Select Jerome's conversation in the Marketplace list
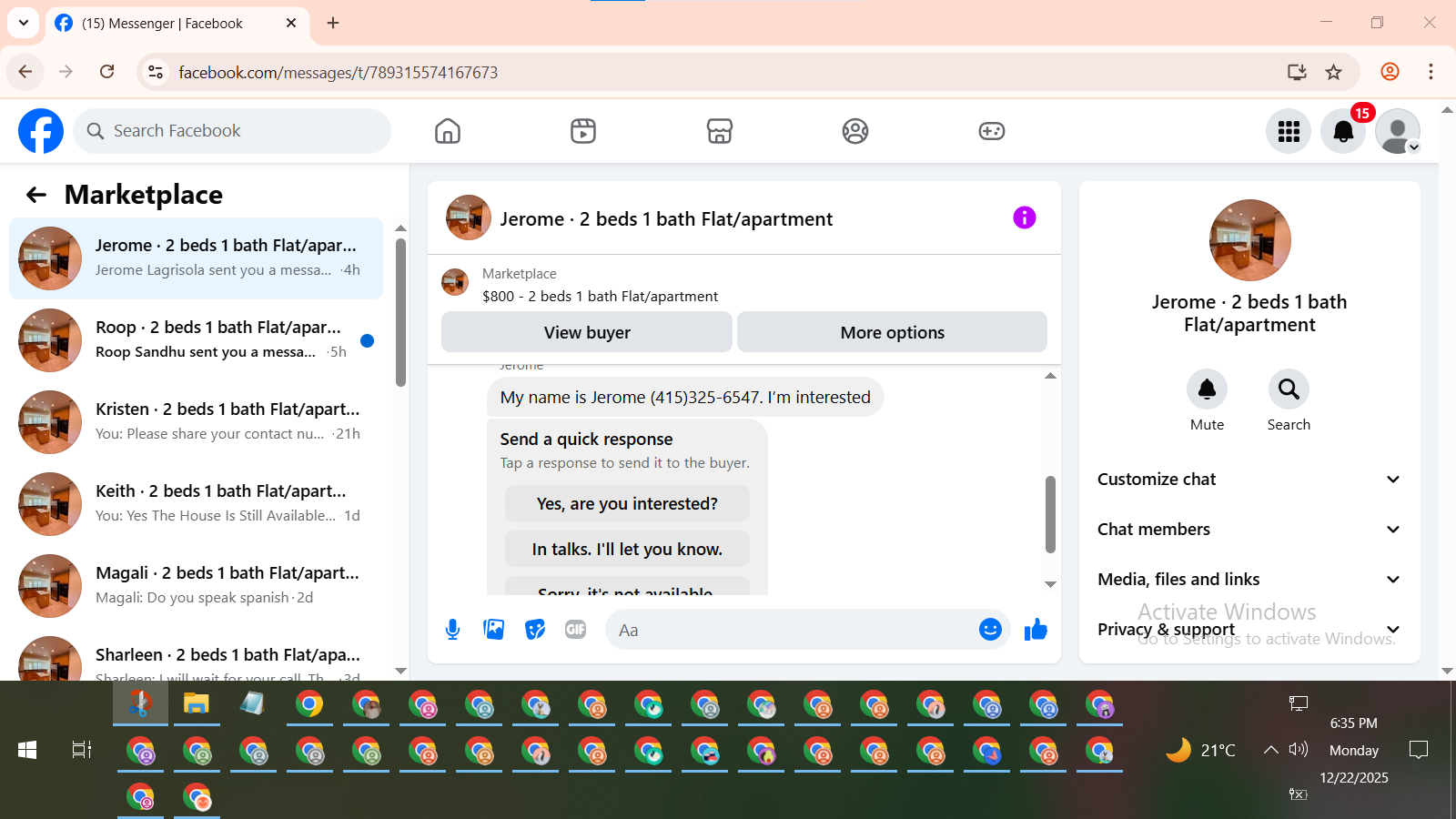The width and height of the screenshot is (1456, 819). tap(196, 258)
